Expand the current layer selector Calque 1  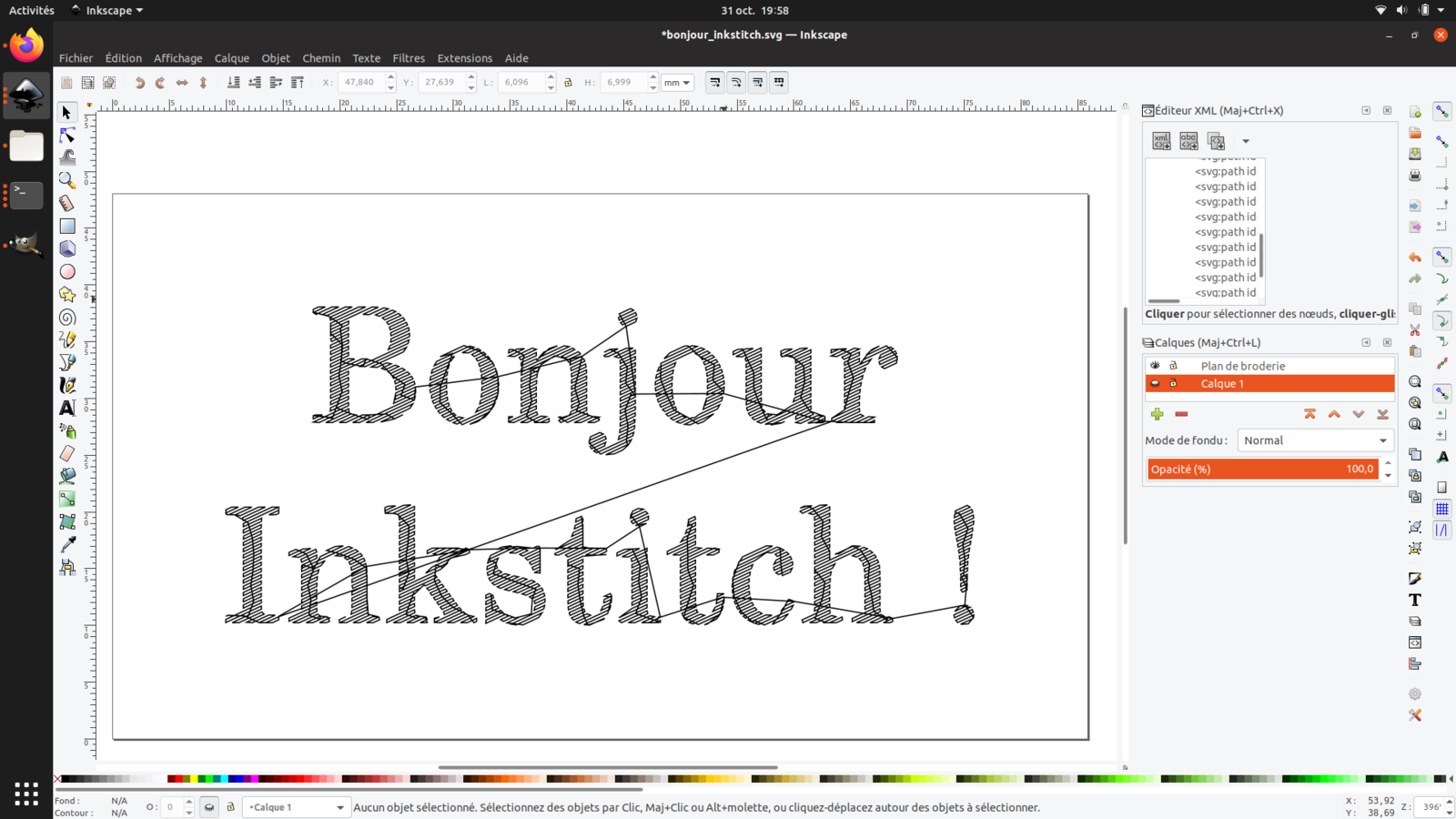pos(297,807)
